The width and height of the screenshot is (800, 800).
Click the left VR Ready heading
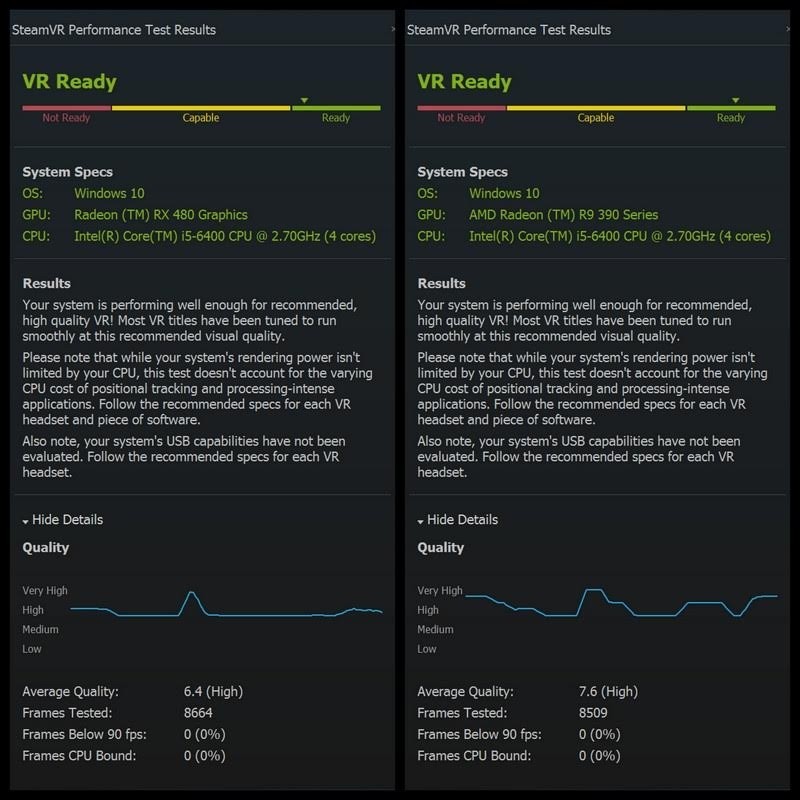click(69, 82)
